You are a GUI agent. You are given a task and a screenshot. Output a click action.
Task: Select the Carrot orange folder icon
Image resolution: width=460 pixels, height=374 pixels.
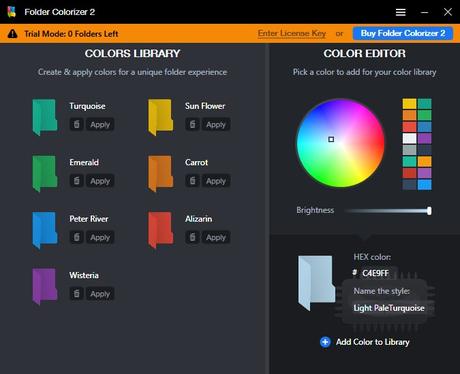pos(161,173)
